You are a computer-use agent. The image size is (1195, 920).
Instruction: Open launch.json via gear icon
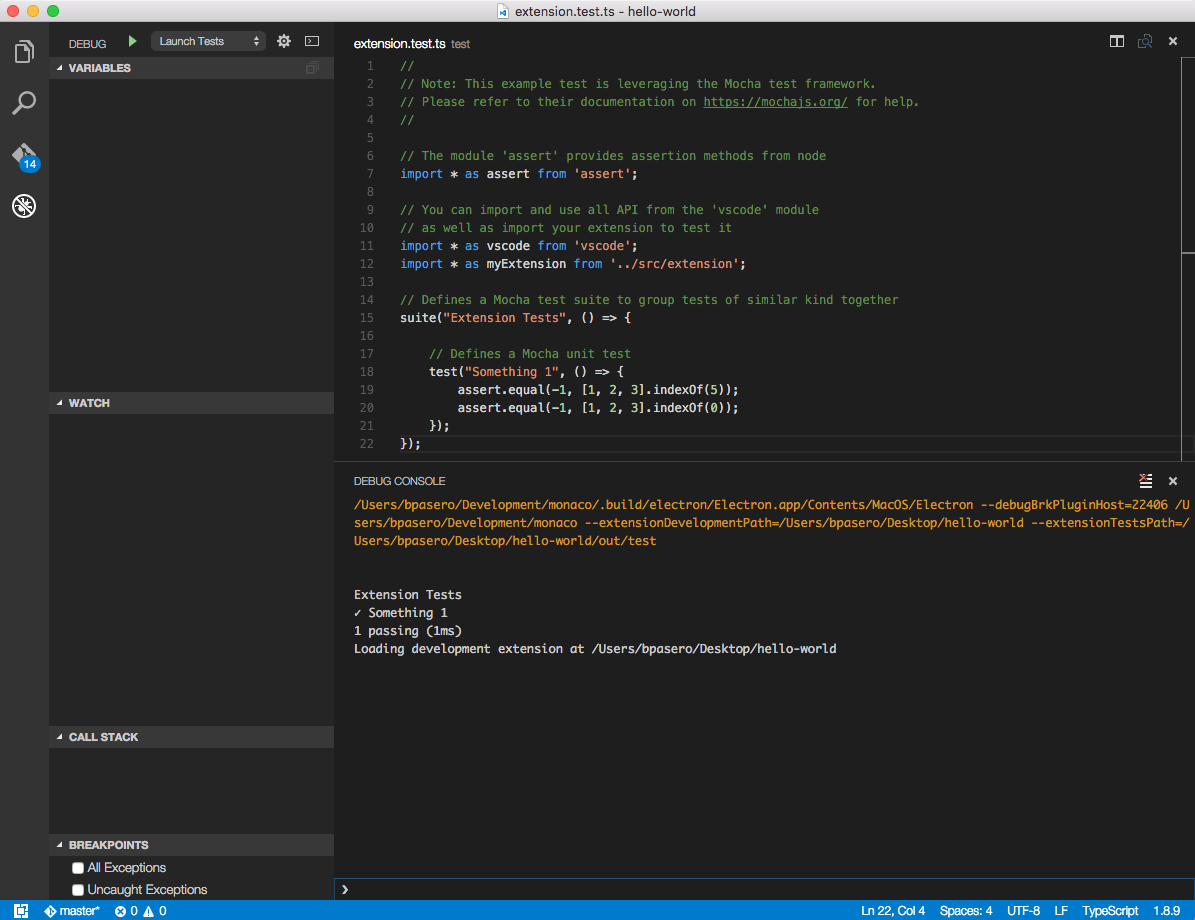[284, 41]
